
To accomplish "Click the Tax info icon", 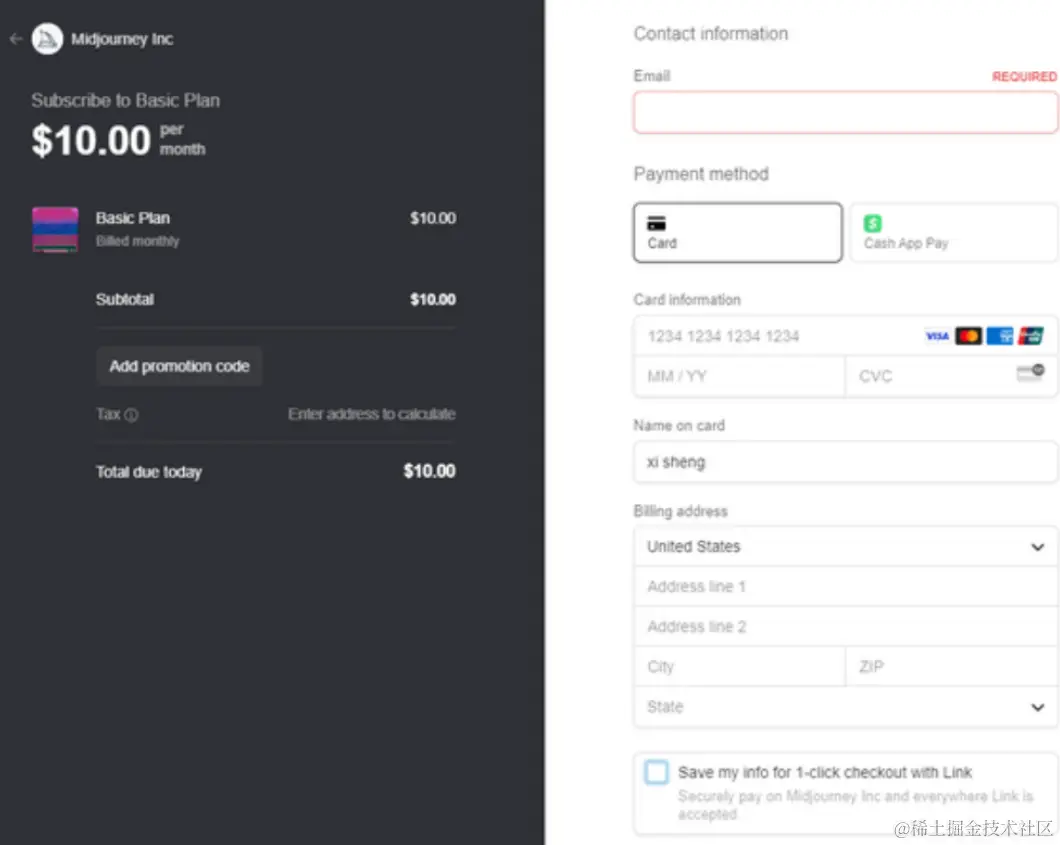I will coord(131,415).
